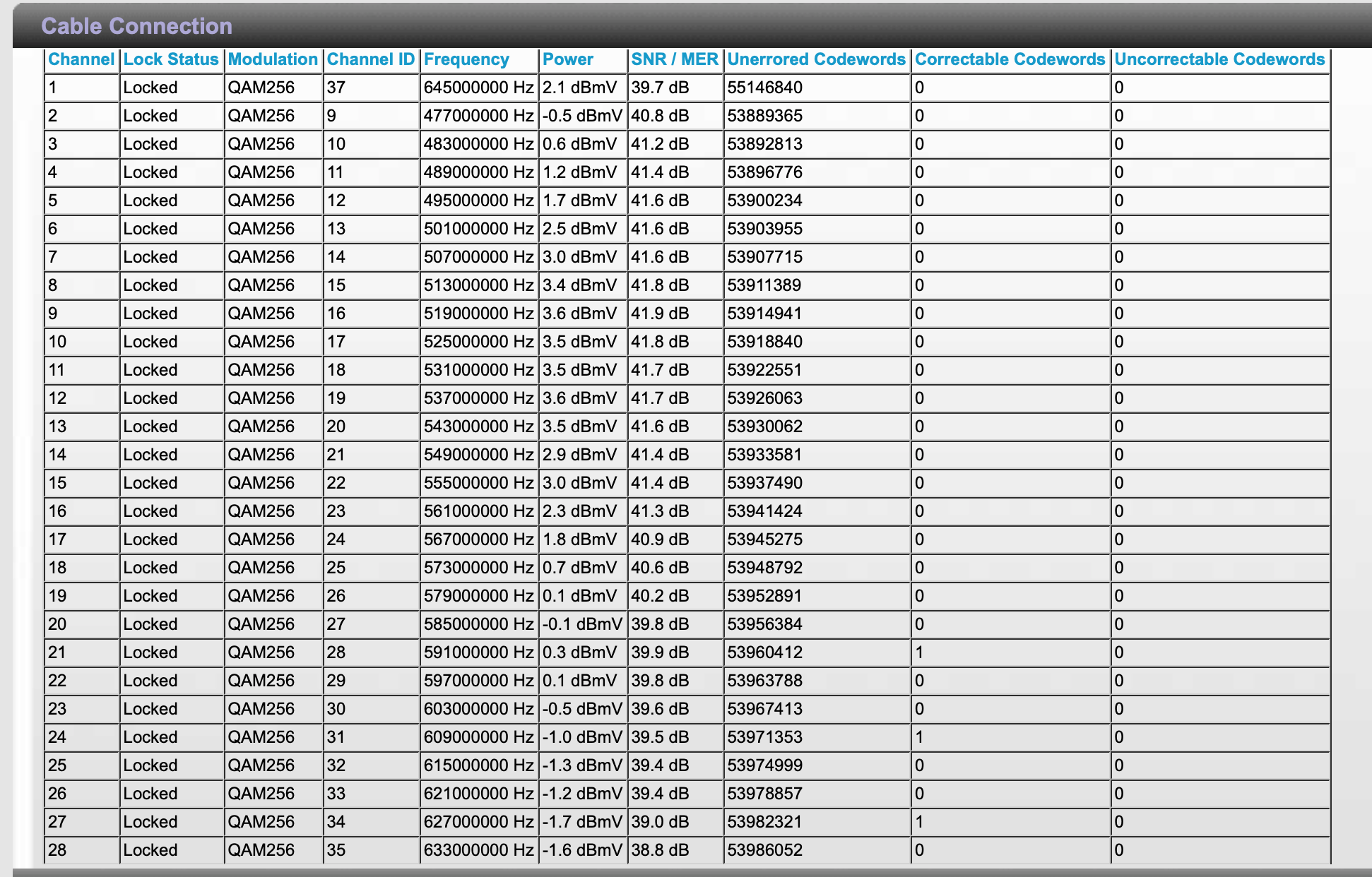This screenshot has width=1372, height=877.
Task: Click correctable codewords 1 in channel 21 row
Action: point(919,652)
